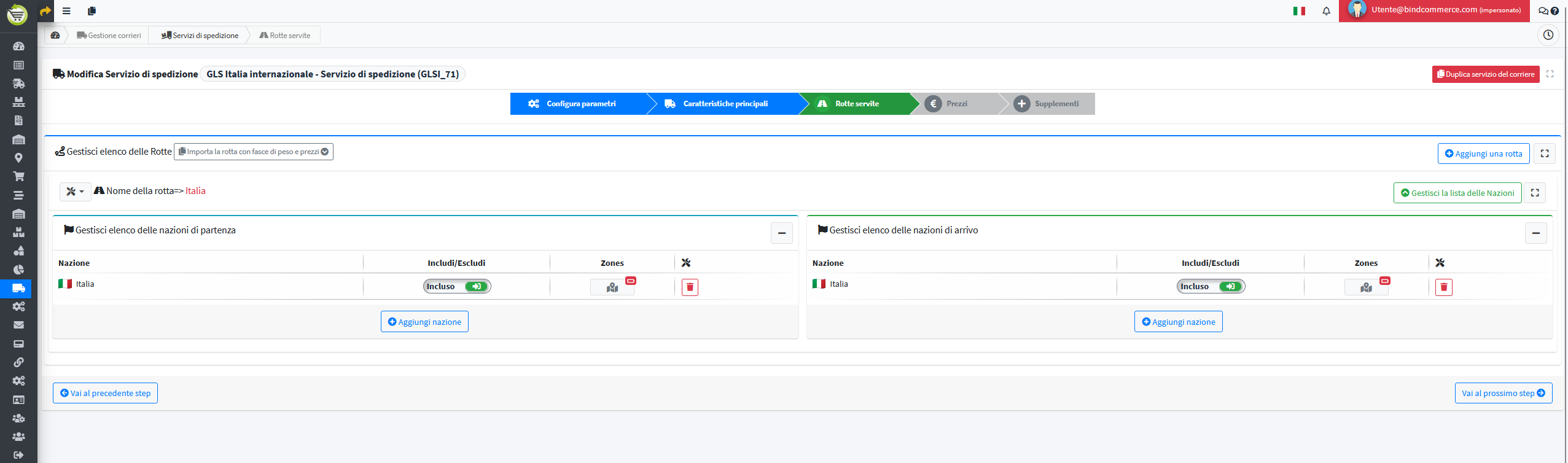Click the dashboard icon in the breadcrumb
Screen dimensions: 1568x463
point(55,35)
